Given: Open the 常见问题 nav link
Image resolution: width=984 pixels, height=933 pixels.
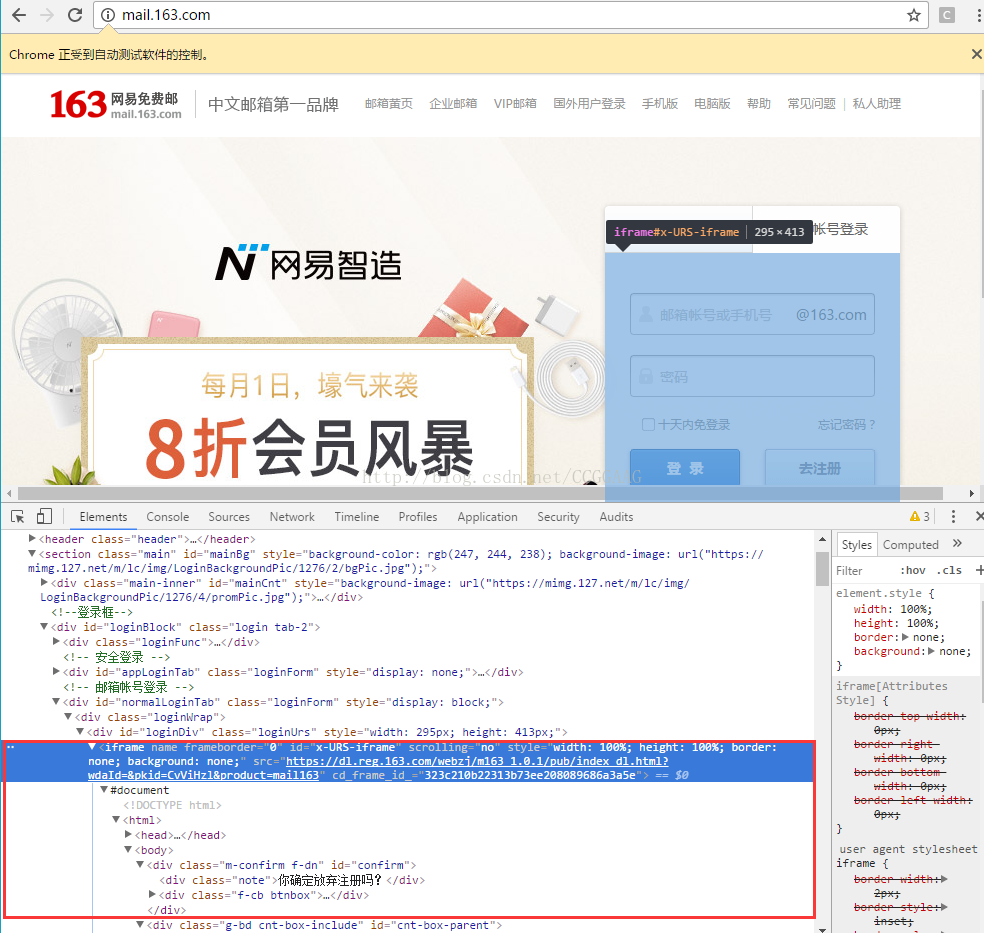Looking at the screenshot, I should 811,104.
